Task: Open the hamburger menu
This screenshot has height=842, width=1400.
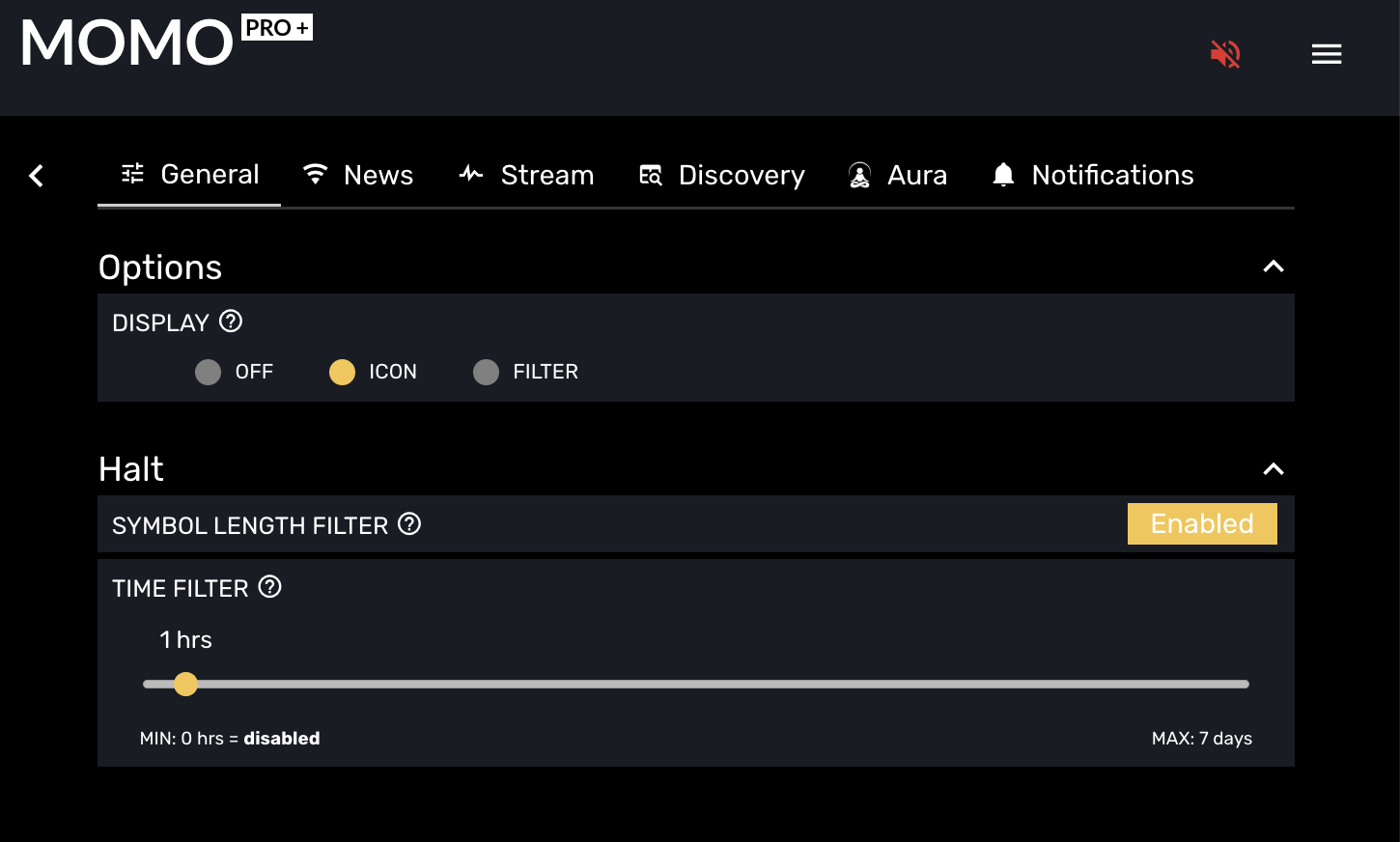Action: pos(1326,54)
